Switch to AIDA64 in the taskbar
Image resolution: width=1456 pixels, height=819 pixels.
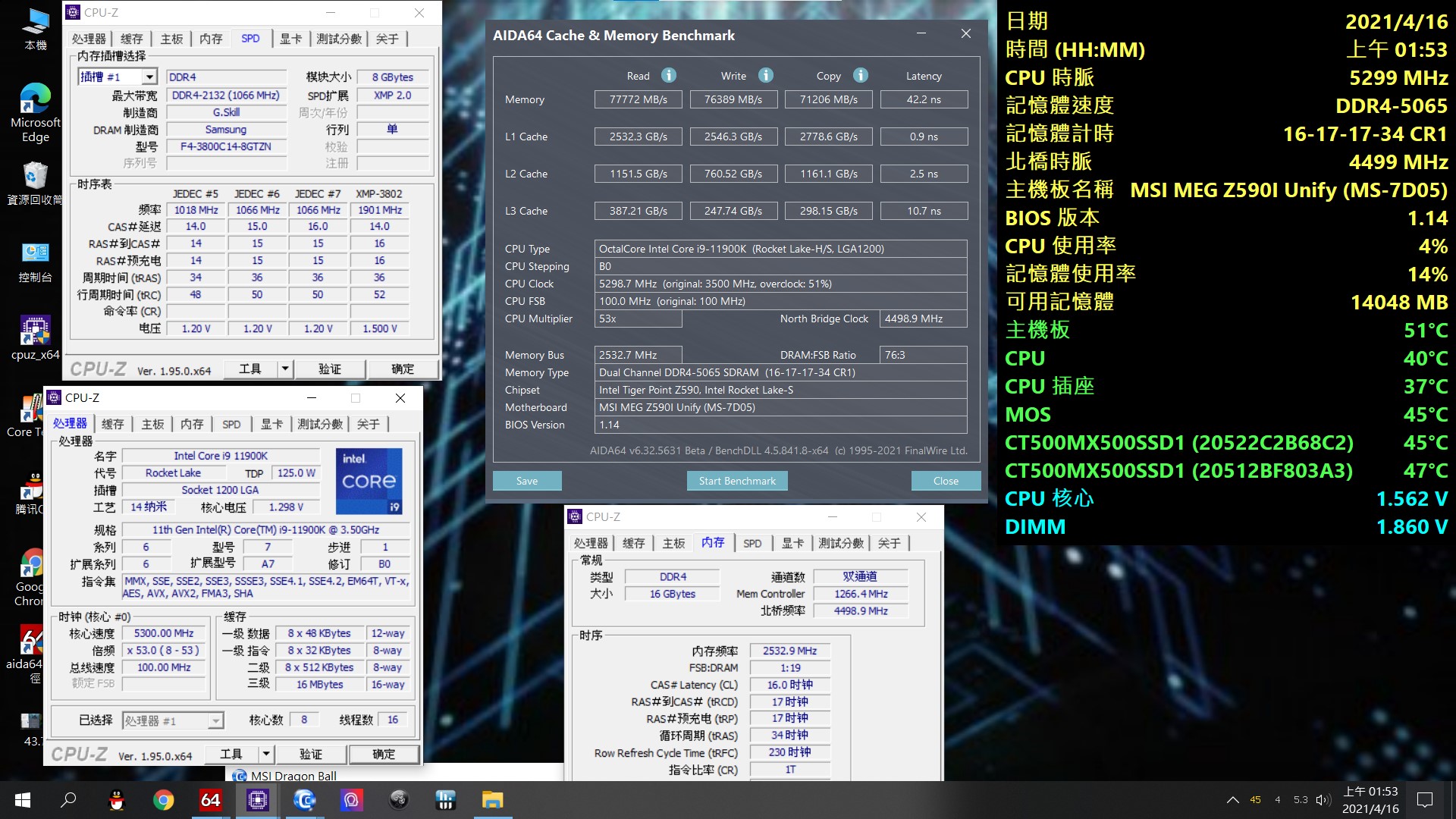click(210, 800)
